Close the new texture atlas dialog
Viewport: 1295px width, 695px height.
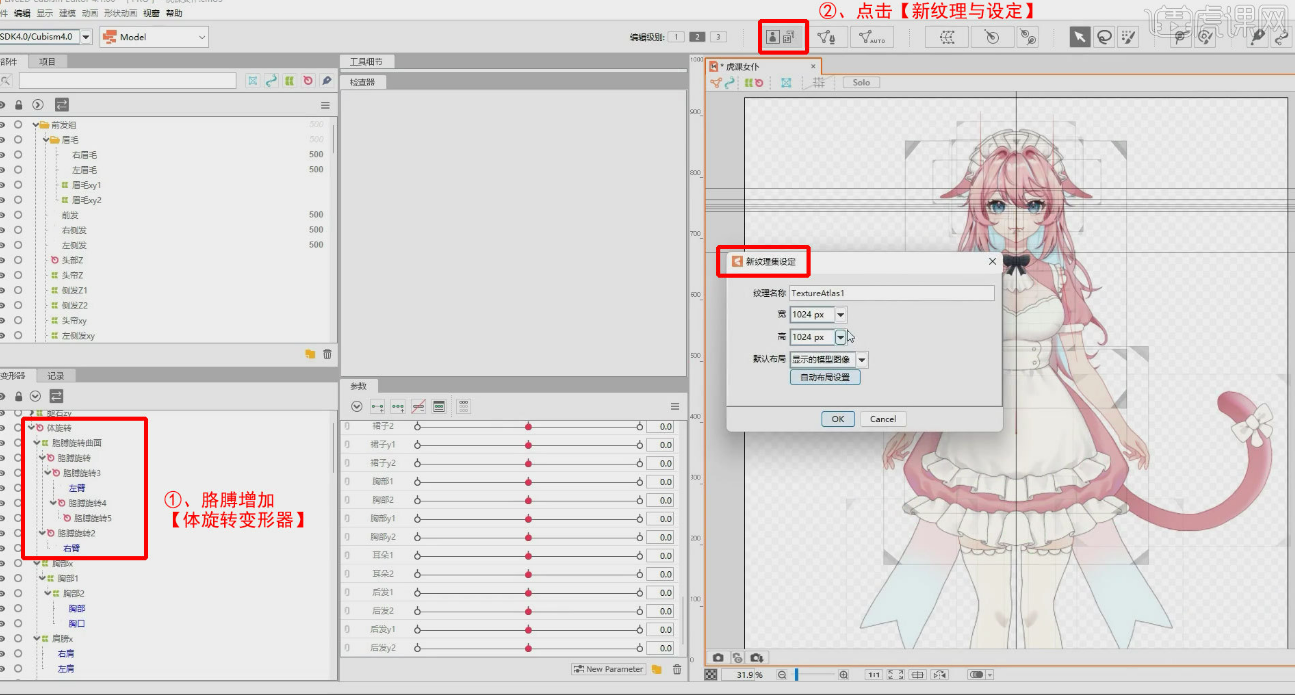pyautogui.click(x=993, y=261)
